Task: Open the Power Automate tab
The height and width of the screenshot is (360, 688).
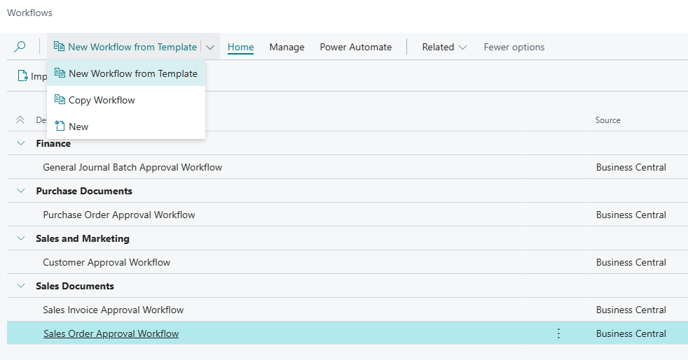Action: point(356,47)
